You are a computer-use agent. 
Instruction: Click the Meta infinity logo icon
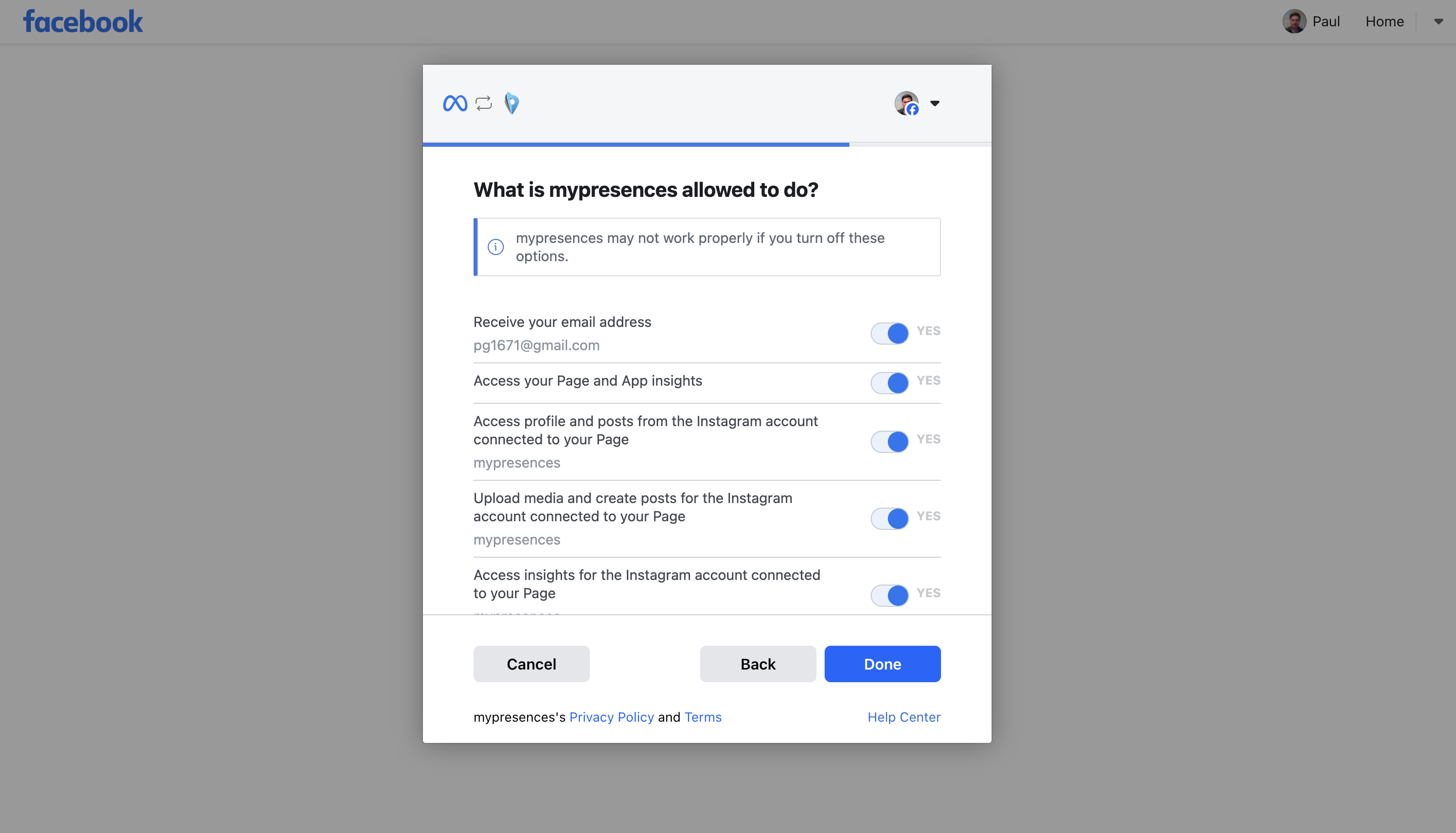[x=455, y=104]
